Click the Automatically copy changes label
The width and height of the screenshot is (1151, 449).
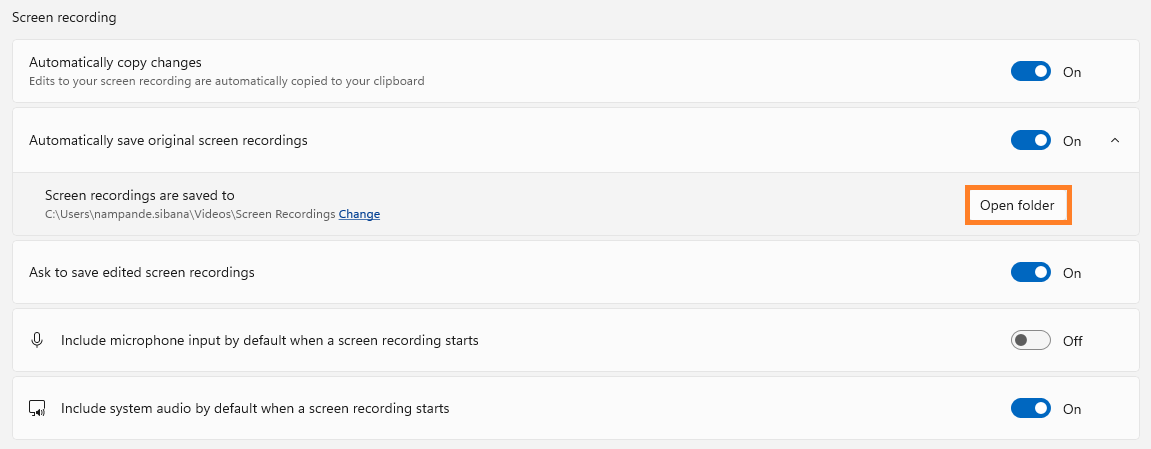(115, 63)
